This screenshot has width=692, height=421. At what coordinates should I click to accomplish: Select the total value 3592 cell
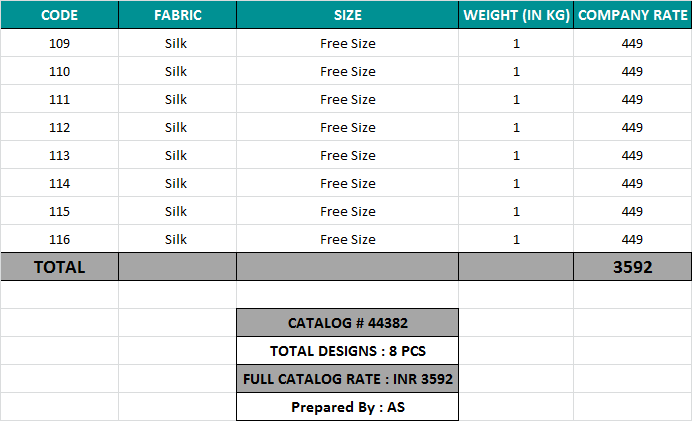point(632,267)
